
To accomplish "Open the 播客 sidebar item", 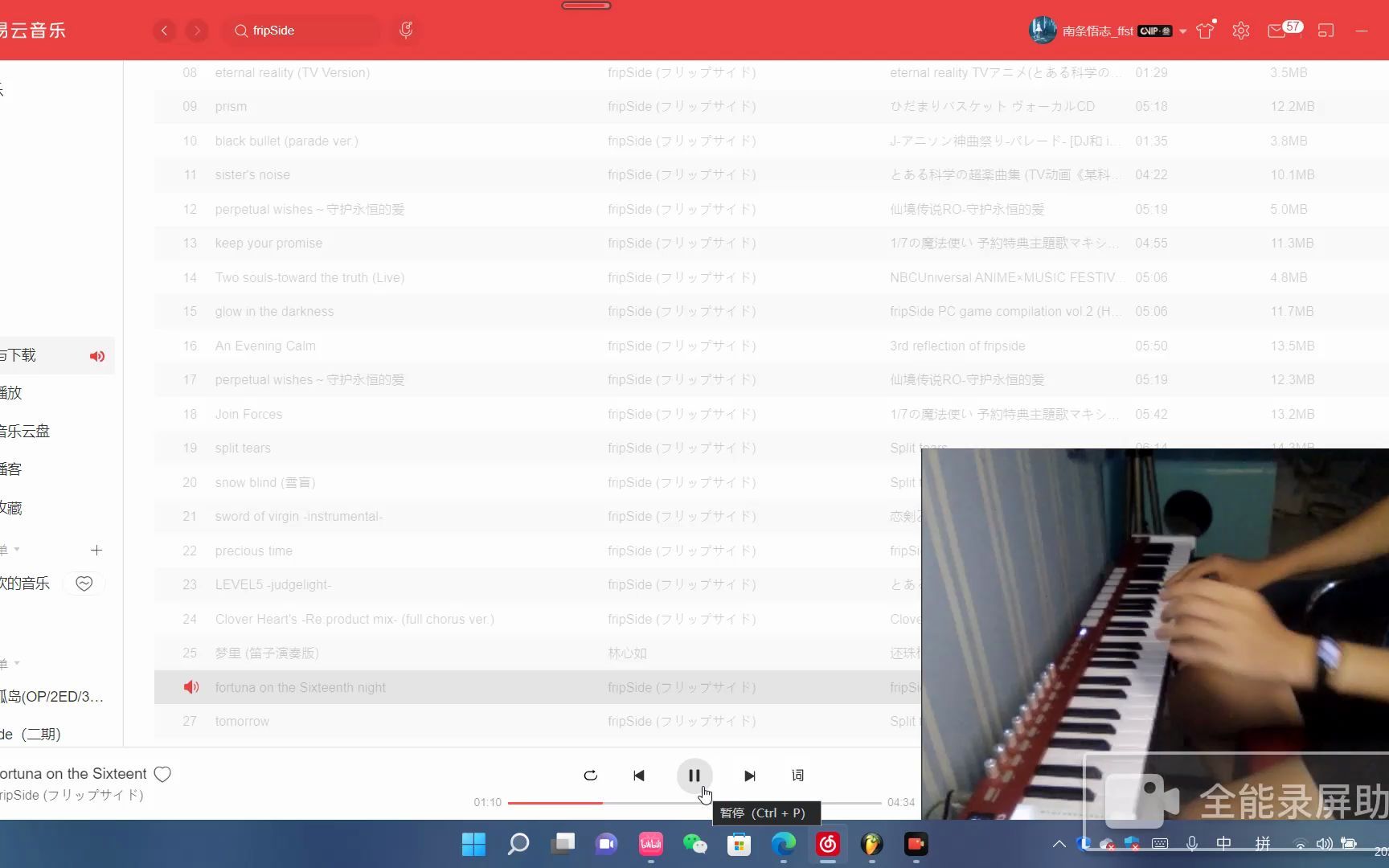I will 11,469.
